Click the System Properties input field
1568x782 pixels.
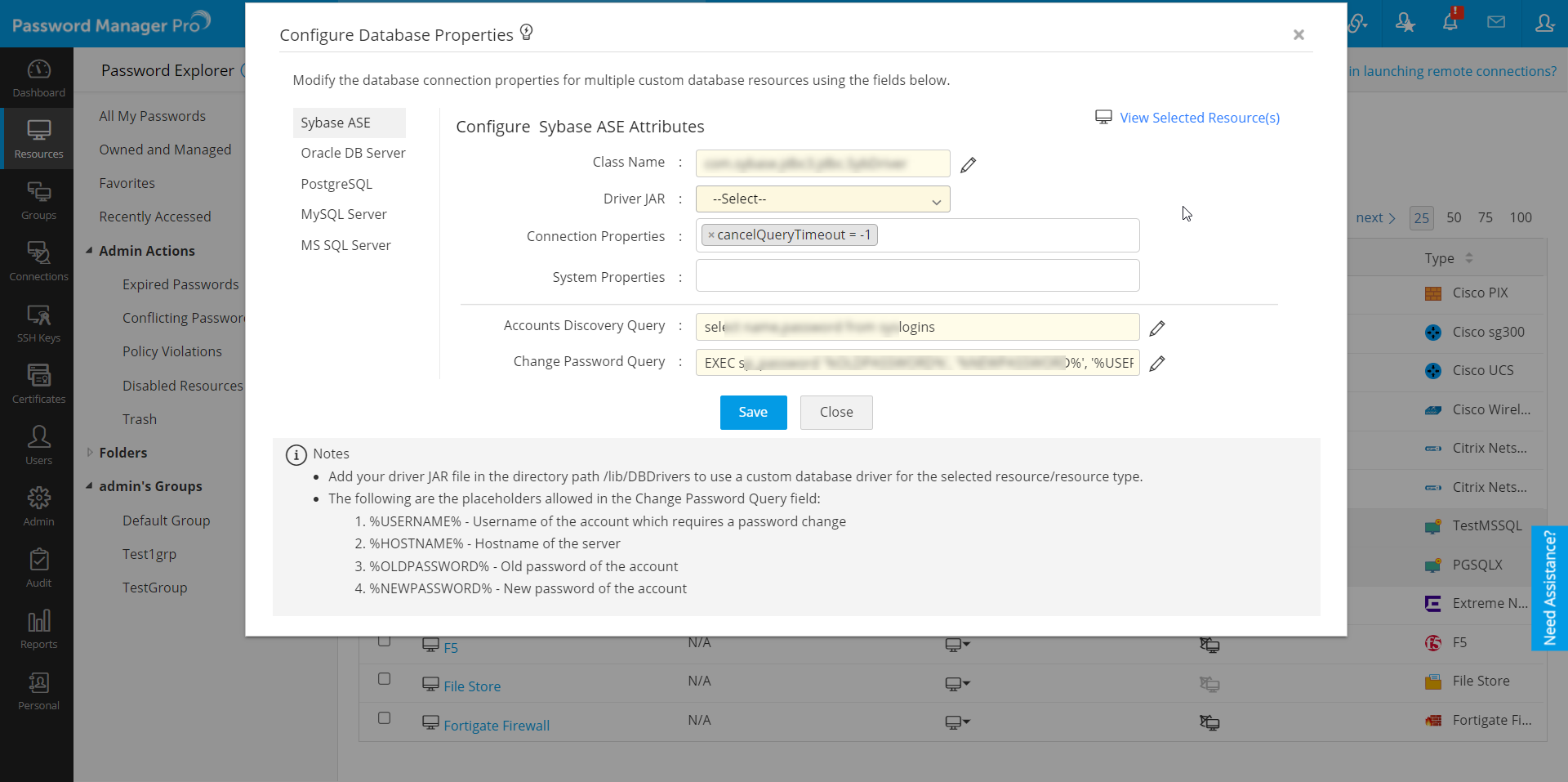917,276
